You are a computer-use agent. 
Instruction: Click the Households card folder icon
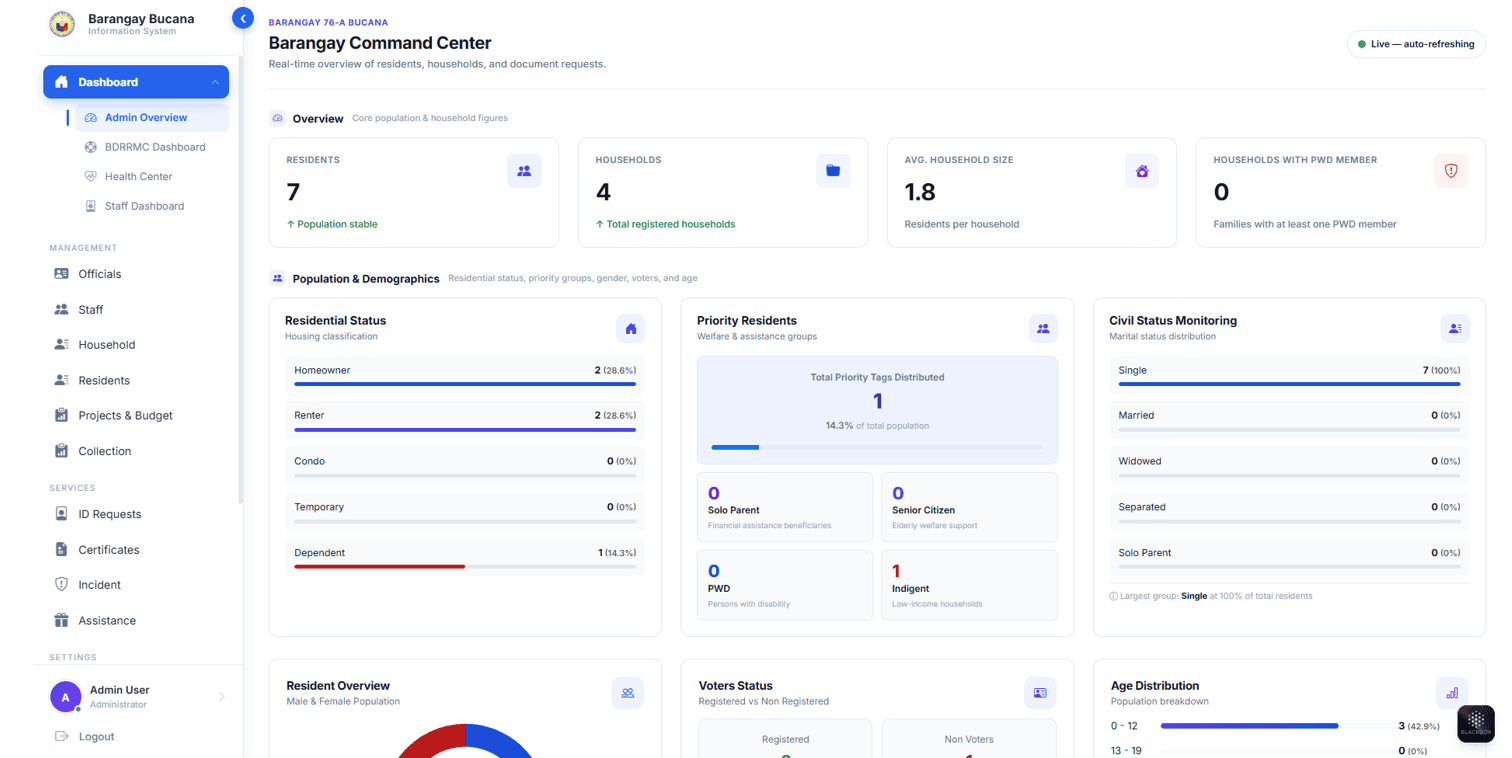[833, 171]
